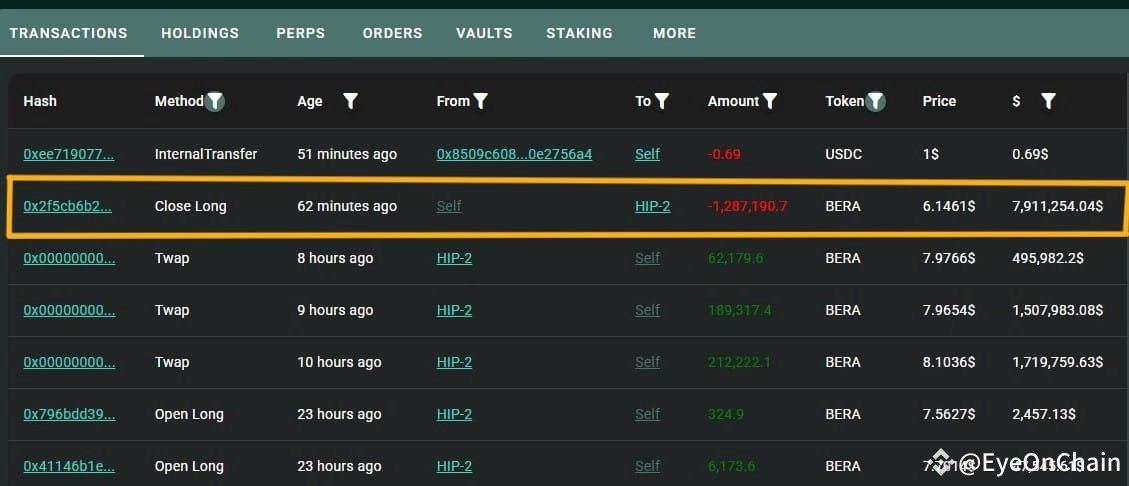Switch to the Orders tab

coord(392,33)
